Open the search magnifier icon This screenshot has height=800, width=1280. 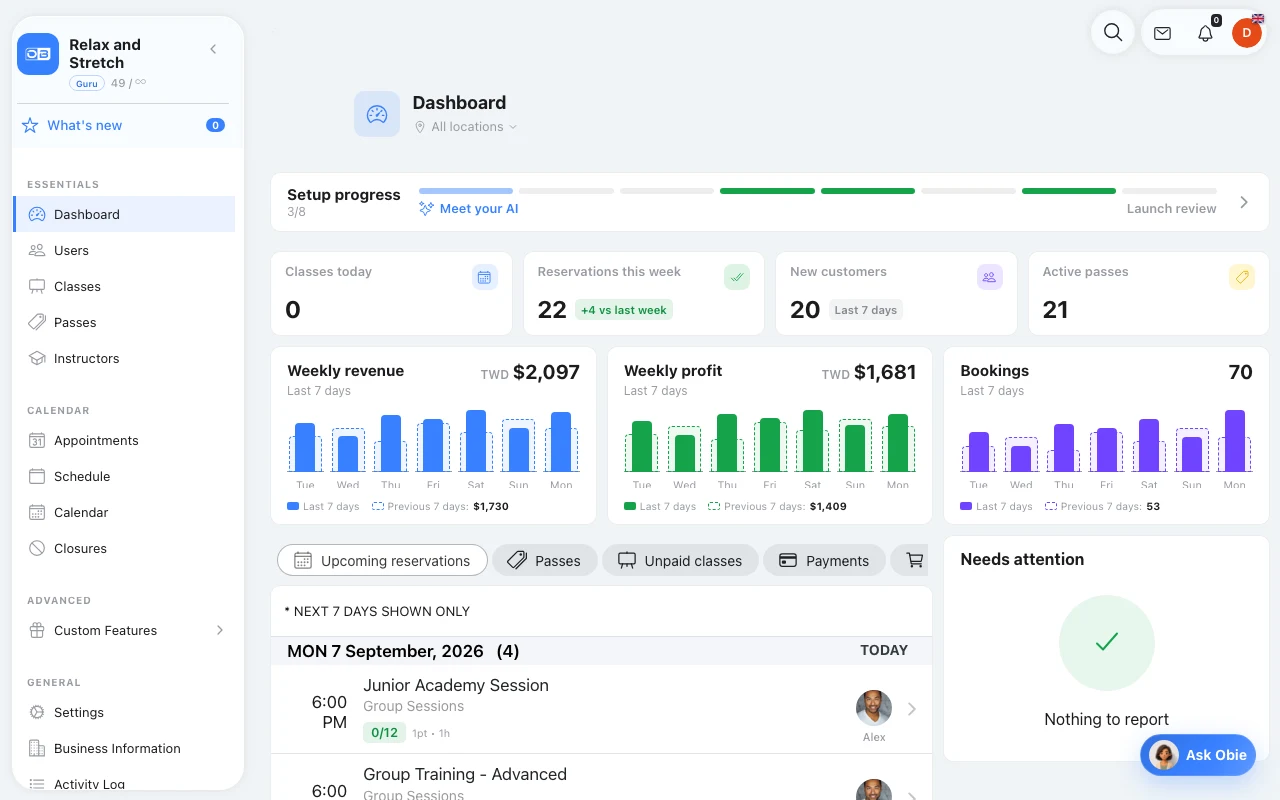(x=1112, y=32)
